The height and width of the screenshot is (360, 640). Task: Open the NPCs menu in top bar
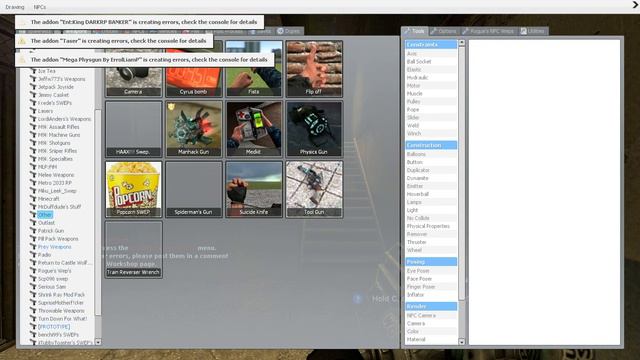40,7
